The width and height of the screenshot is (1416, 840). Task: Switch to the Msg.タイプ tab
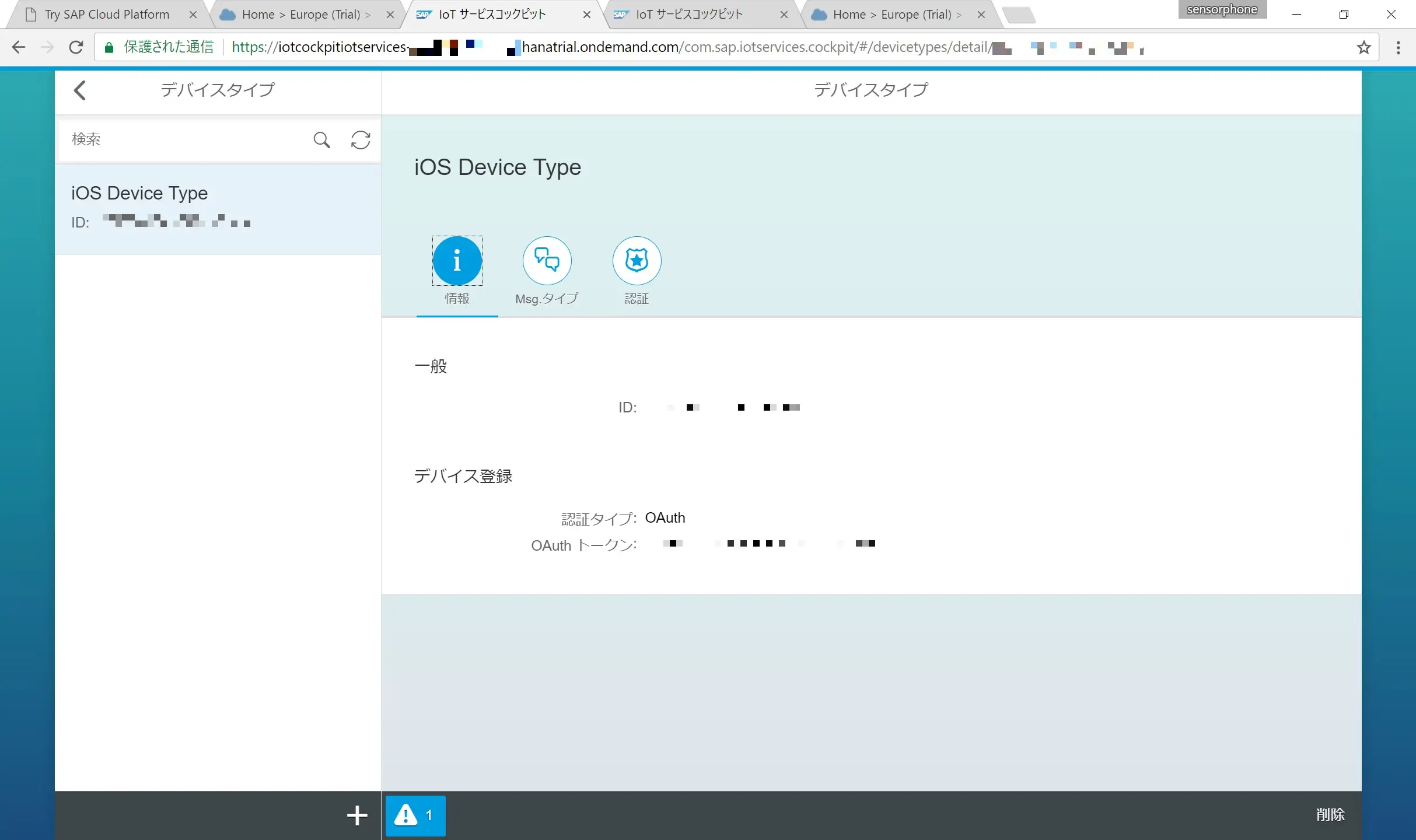click(547, 261)
